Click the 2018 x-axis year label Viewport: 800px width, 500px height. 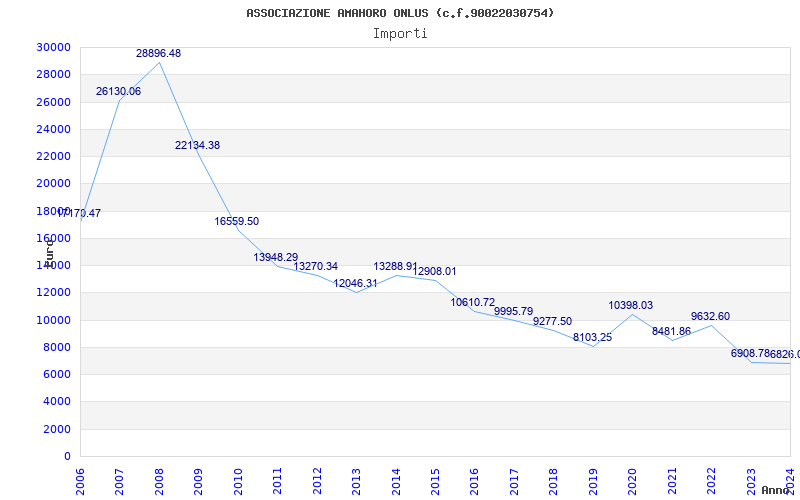click(x=553, y=481)
